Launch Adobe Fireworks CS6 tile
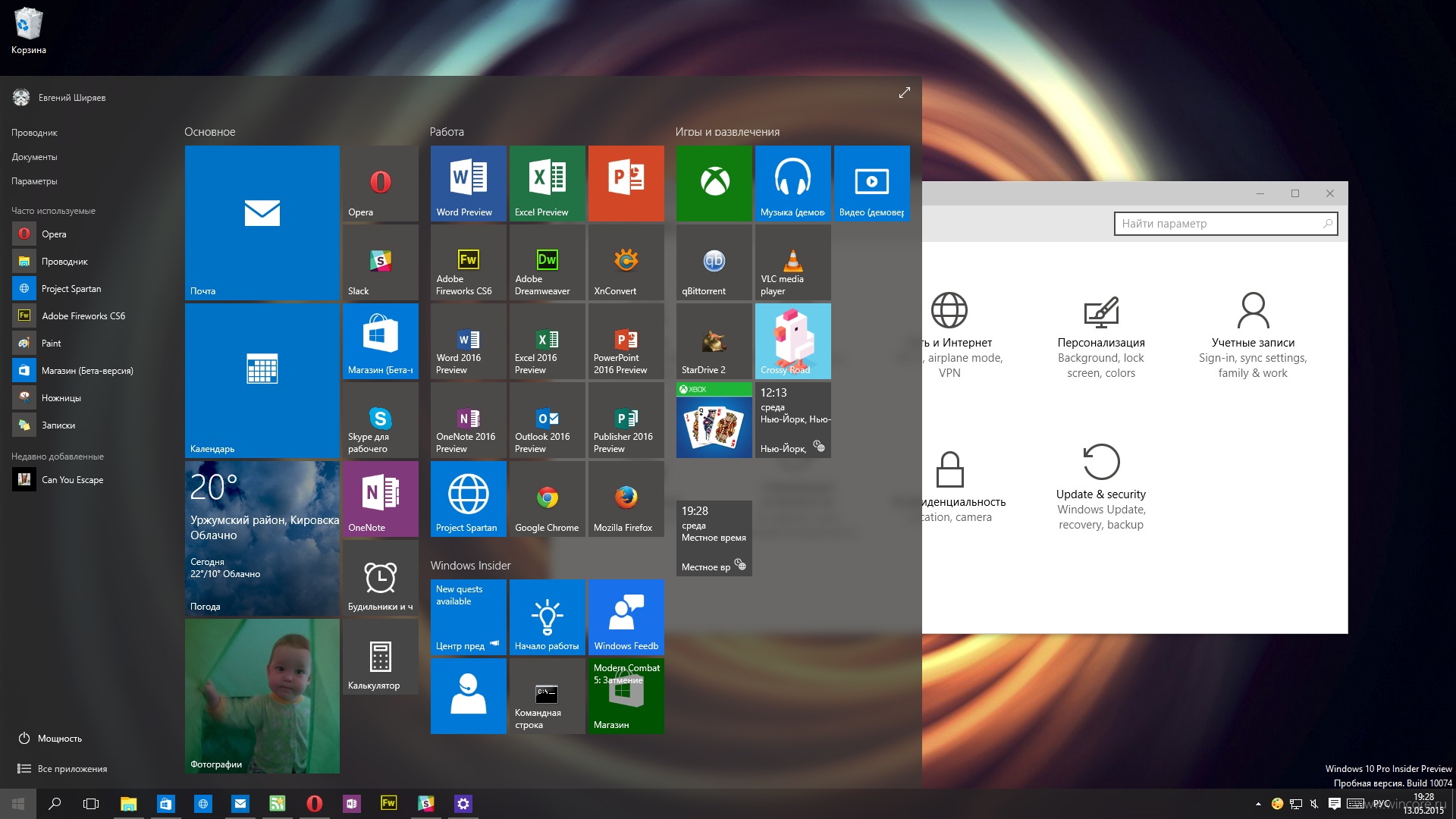The width and height of the screenshot is (1456, 819). (468, 262)
